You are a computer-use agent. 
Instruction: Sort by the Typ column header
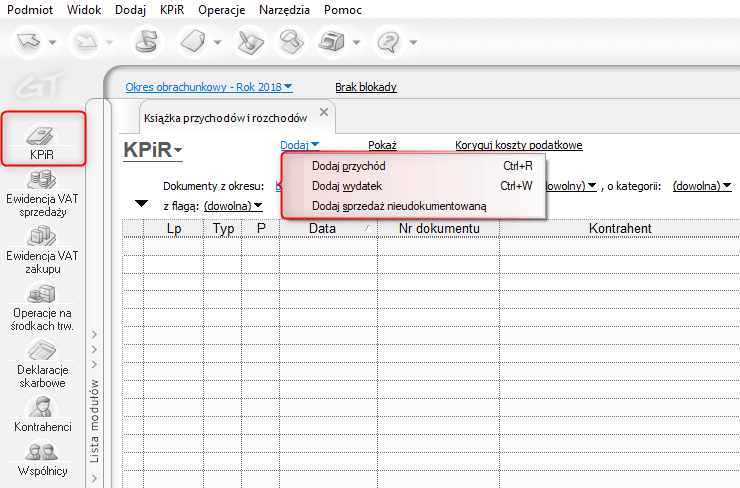point(223,228)
